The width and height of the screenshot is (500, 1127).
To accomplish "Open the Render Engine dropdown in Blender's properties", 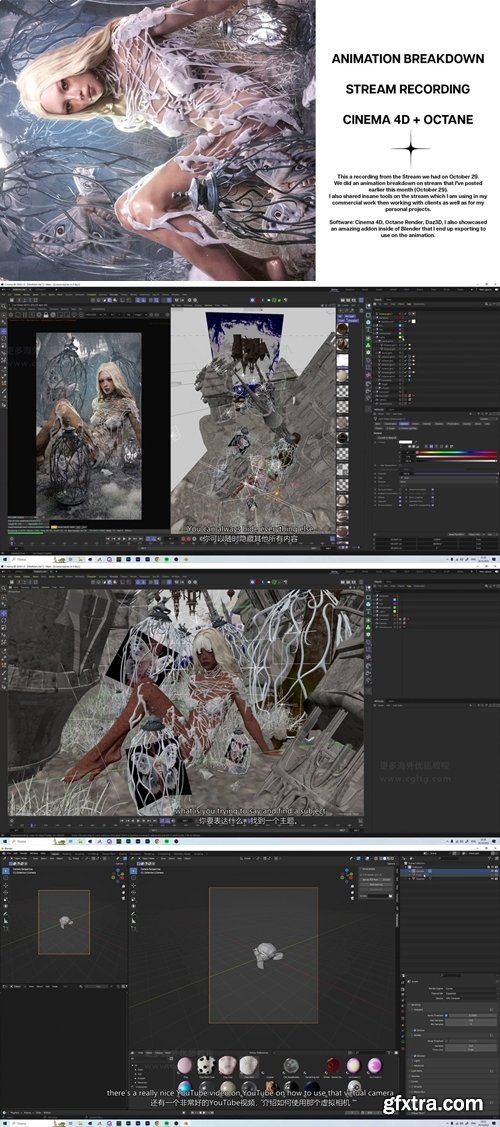I will pyautogui.click(x=471, y=988).
